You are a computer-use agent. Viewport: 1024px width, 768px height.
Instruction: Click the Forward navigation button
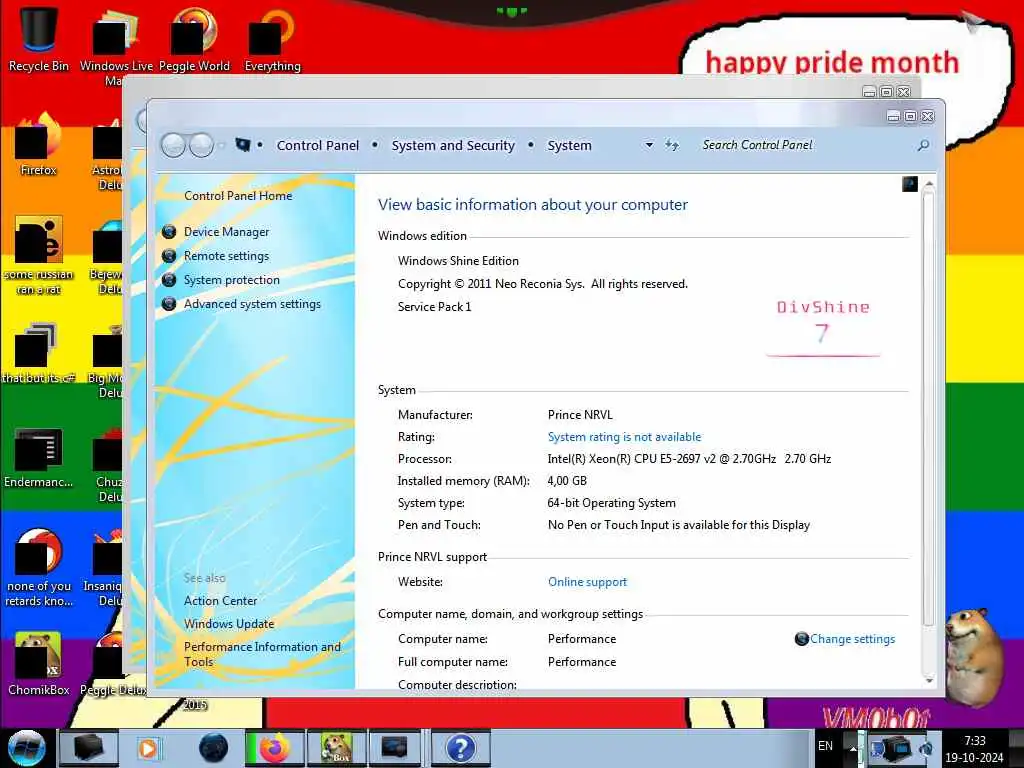tap(201, 145)
